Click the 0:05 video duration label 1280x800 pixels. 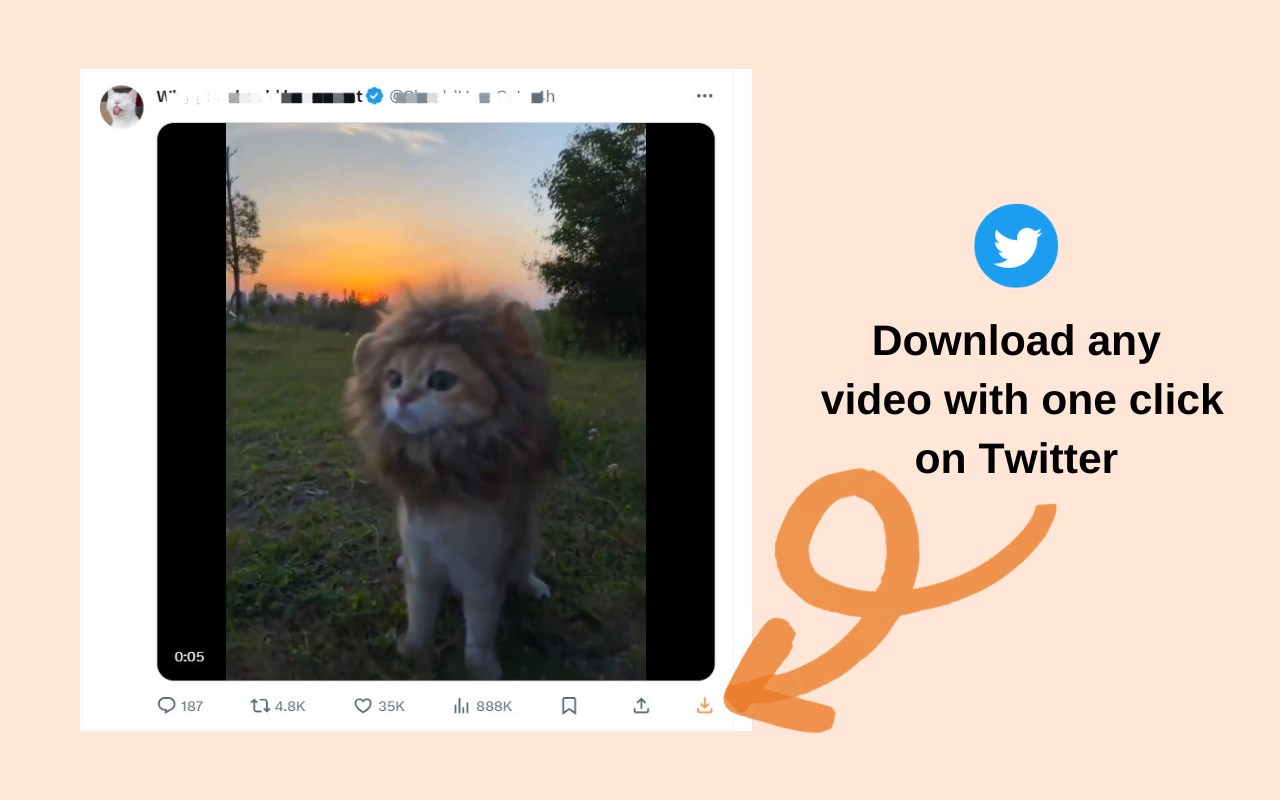pos(189,657)
